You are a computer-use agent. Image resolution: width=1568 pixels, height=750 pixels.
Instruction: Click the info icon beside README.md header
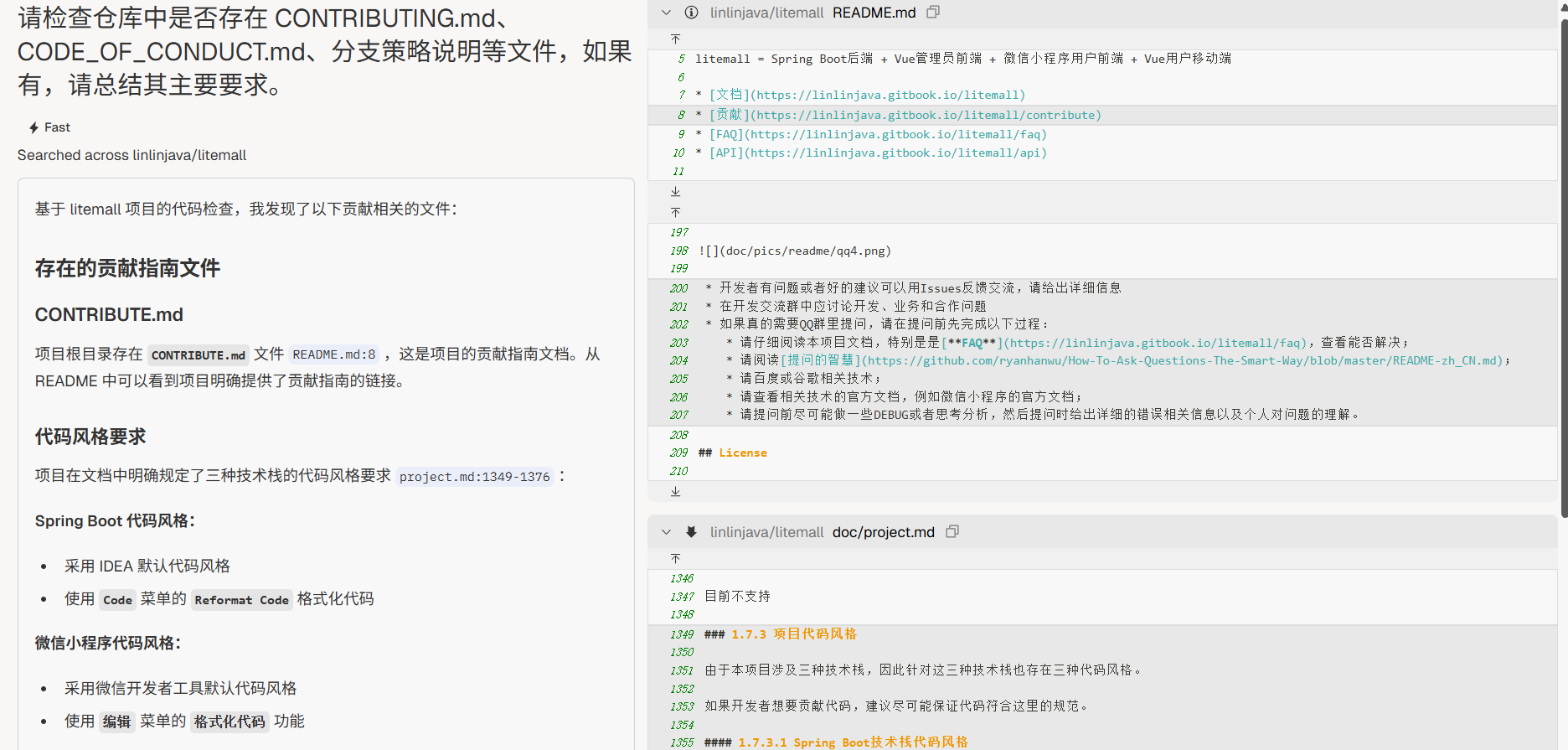691,13
